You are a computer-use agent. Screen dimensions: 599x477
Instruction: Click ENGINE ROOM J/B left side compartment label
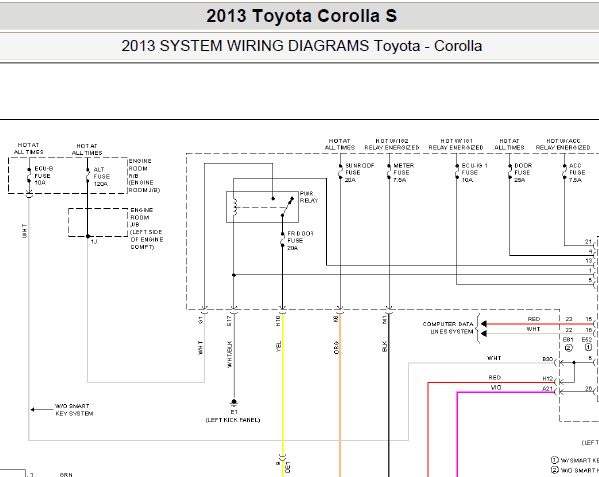(147, 228)
